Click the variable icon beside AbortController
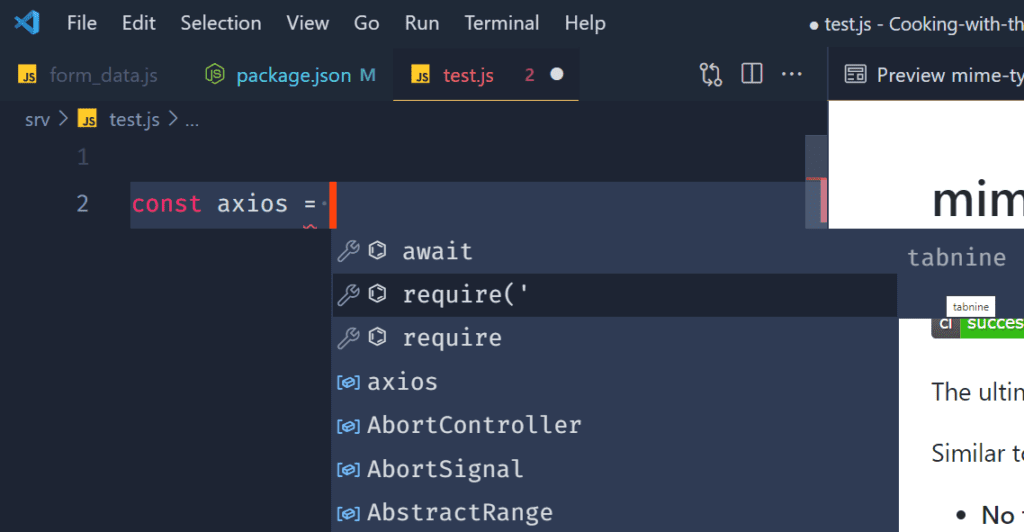 tap(348, 426)
